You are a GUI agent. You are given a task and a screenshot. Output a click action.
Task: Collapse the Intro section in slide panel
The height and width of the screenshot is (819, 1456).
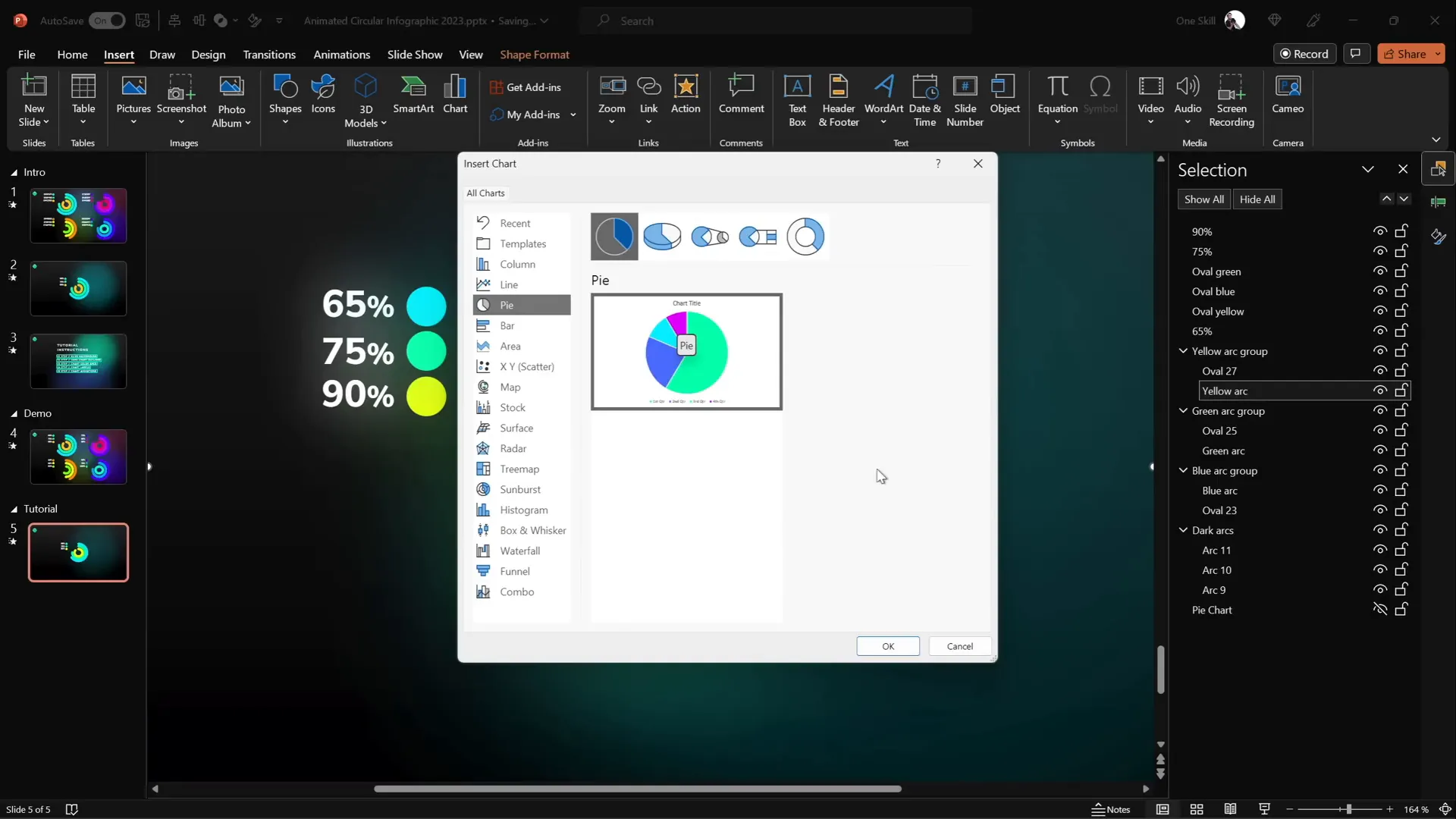click(14, 172)
